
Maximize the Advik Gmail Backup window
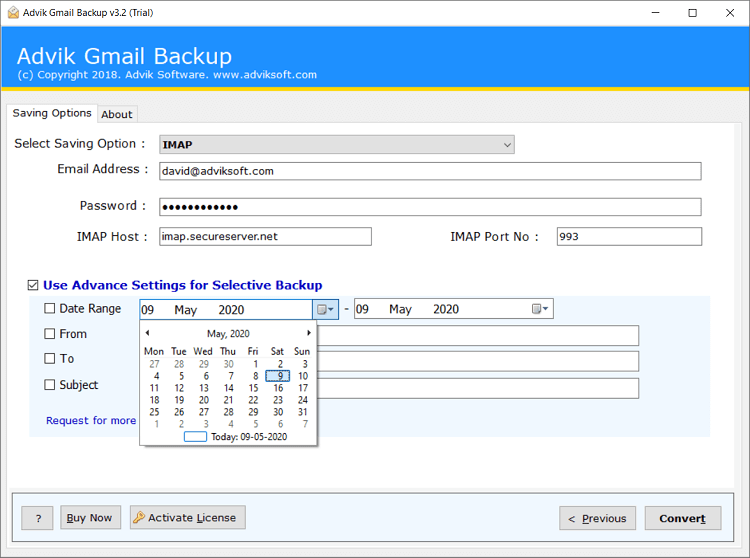tap(692, 13)
